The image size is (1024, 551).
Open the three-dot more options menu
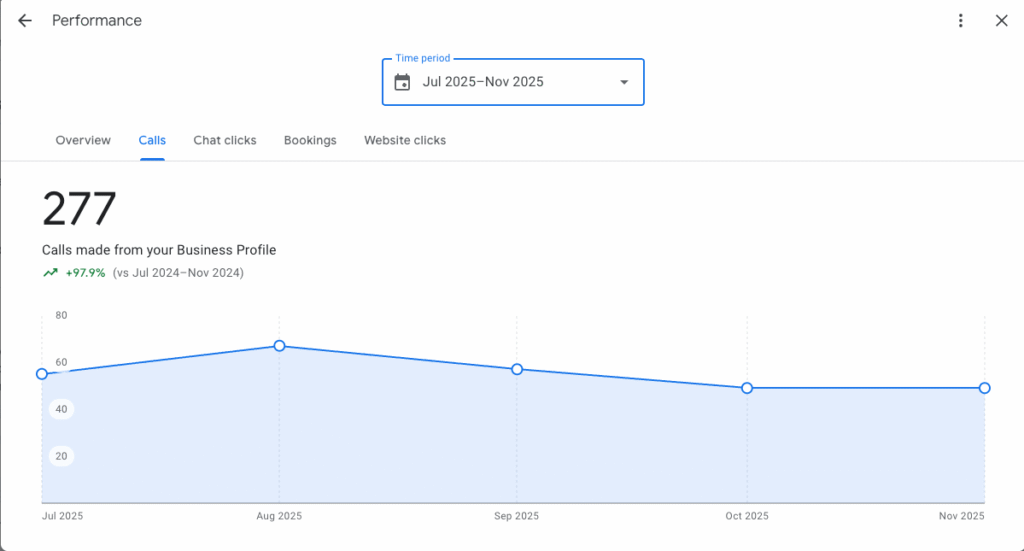(x=960, y=21)
